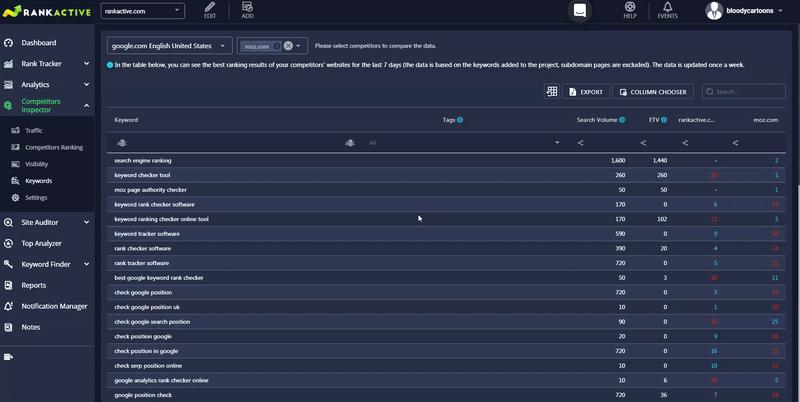Select the moz page authority checker row
800x402 pixels.
446,190
